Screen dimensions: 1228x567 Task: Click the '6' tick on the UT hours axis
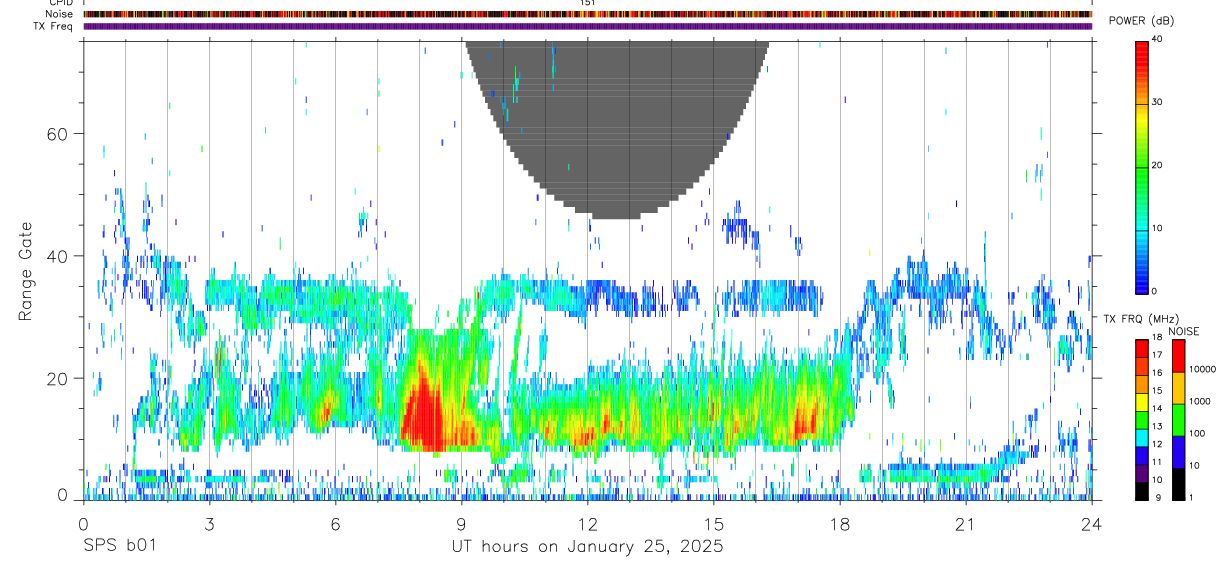click(335, 523)
